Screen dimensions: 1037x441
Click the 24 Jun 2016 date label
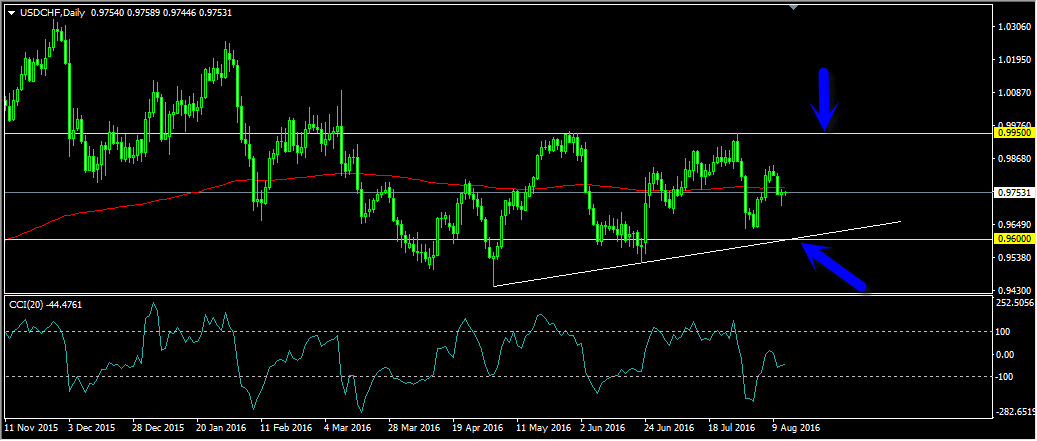(671, 428)
